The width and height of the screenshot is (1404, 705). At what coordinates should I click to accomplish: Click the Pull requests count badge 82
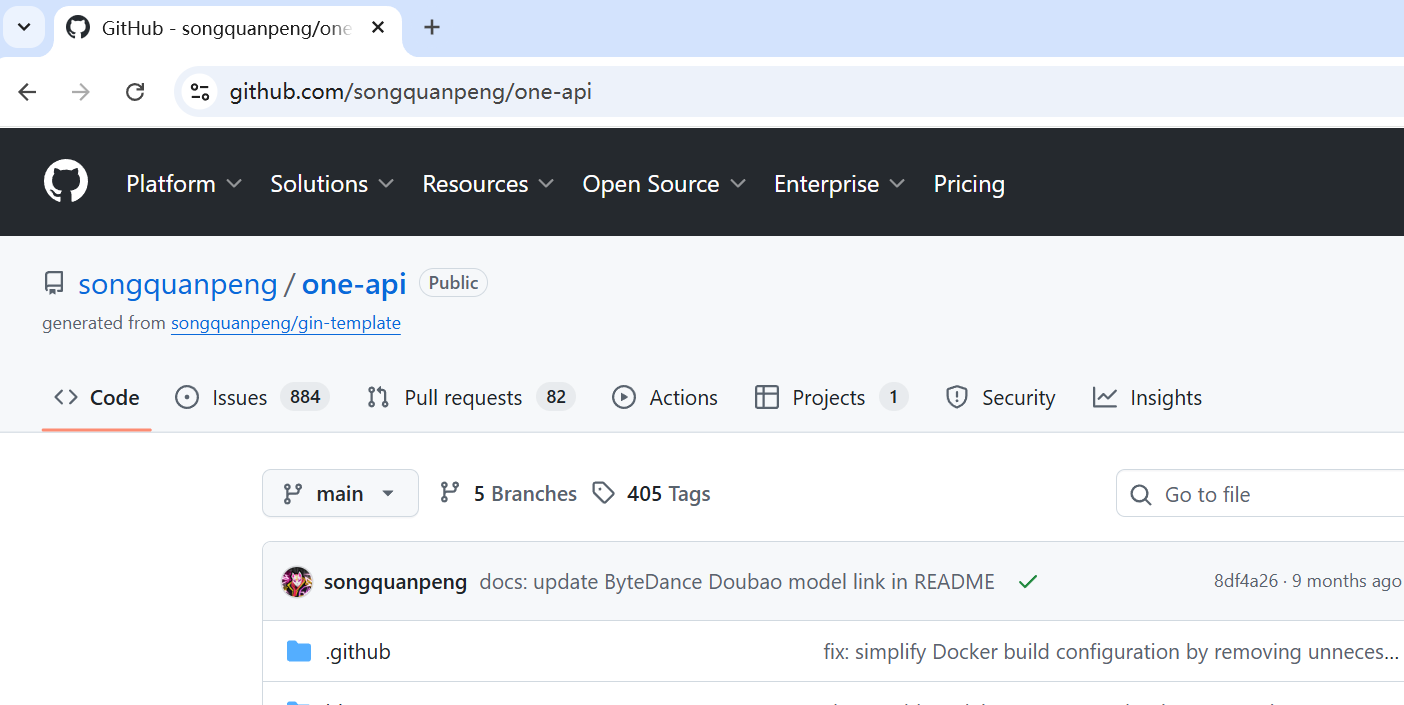point(556,397)
